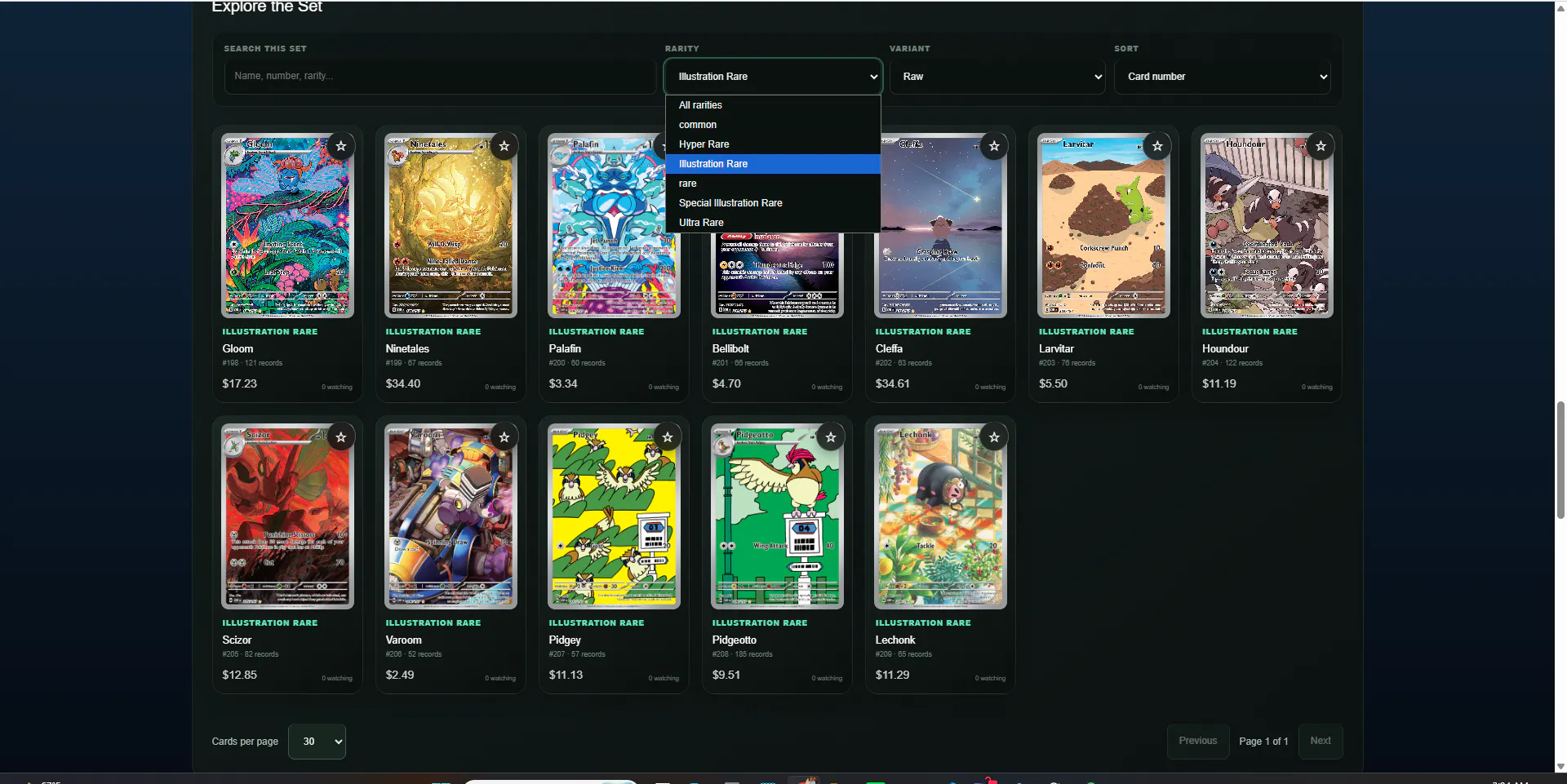Click the page vertical scrollbar thumb
Viewport: 1567px width, 784px height.
[1560, 460]
